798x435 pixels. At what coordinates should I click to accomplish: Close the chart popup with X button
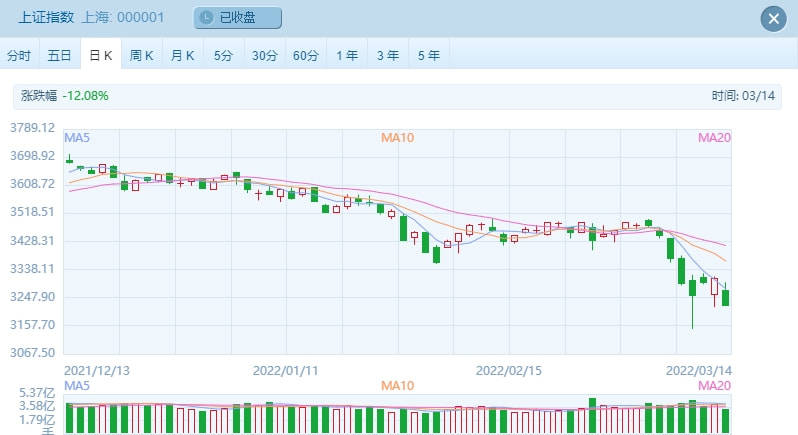(772, 18)
